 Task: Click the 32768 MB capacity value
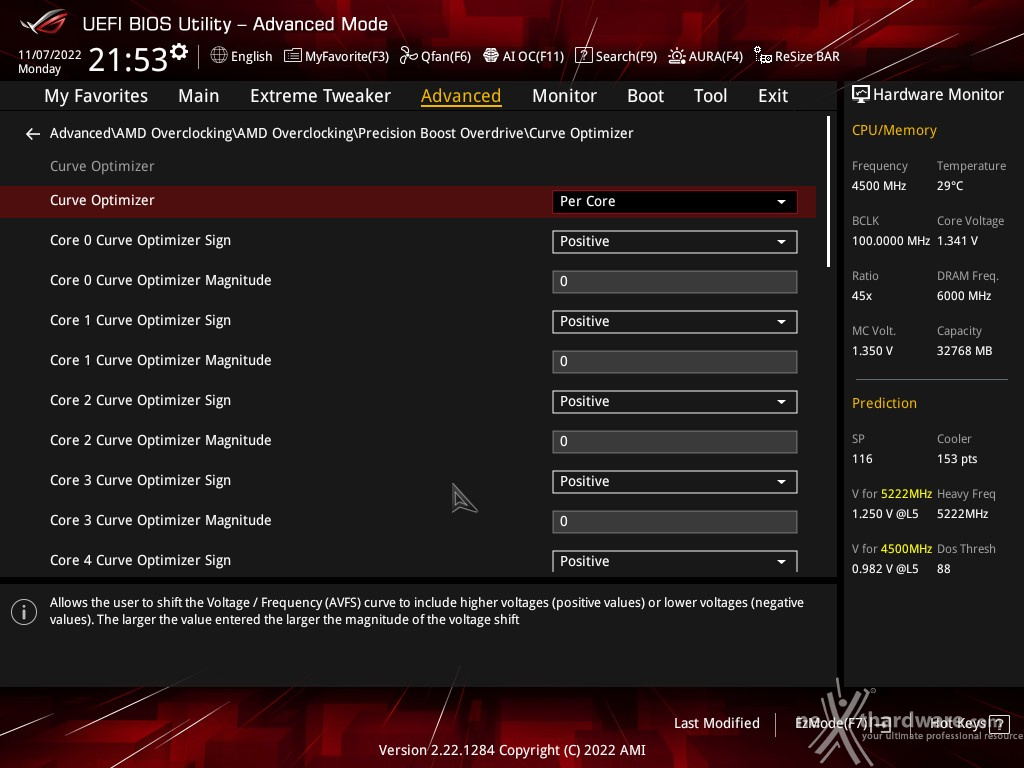click(x=965, y=351)
